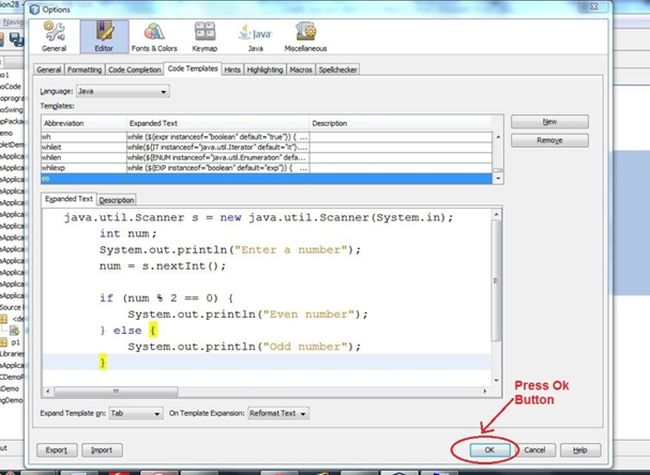Screen dimensions: 650x475
Task: Click the Import button
Action: coord(102,450)
